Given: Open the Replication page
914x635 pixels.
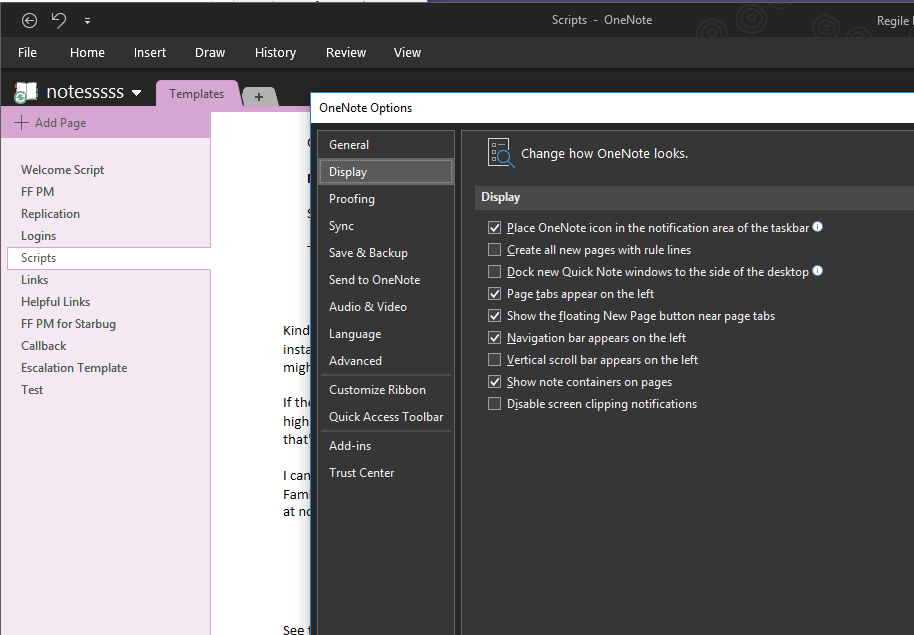Looking at the screenshot, I should click(x=109, y=214).
